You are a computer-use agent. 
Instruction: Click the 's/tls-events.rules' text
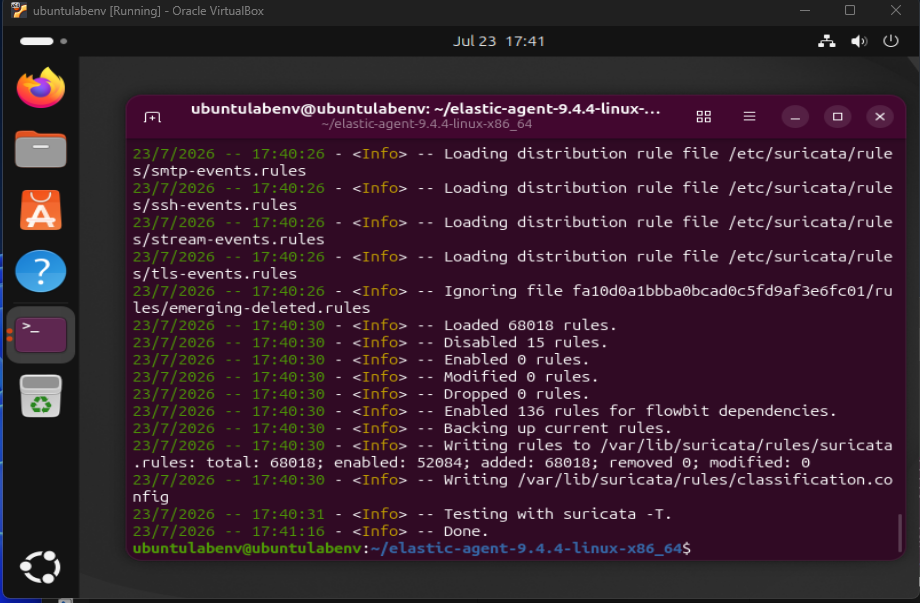(215, 273)
